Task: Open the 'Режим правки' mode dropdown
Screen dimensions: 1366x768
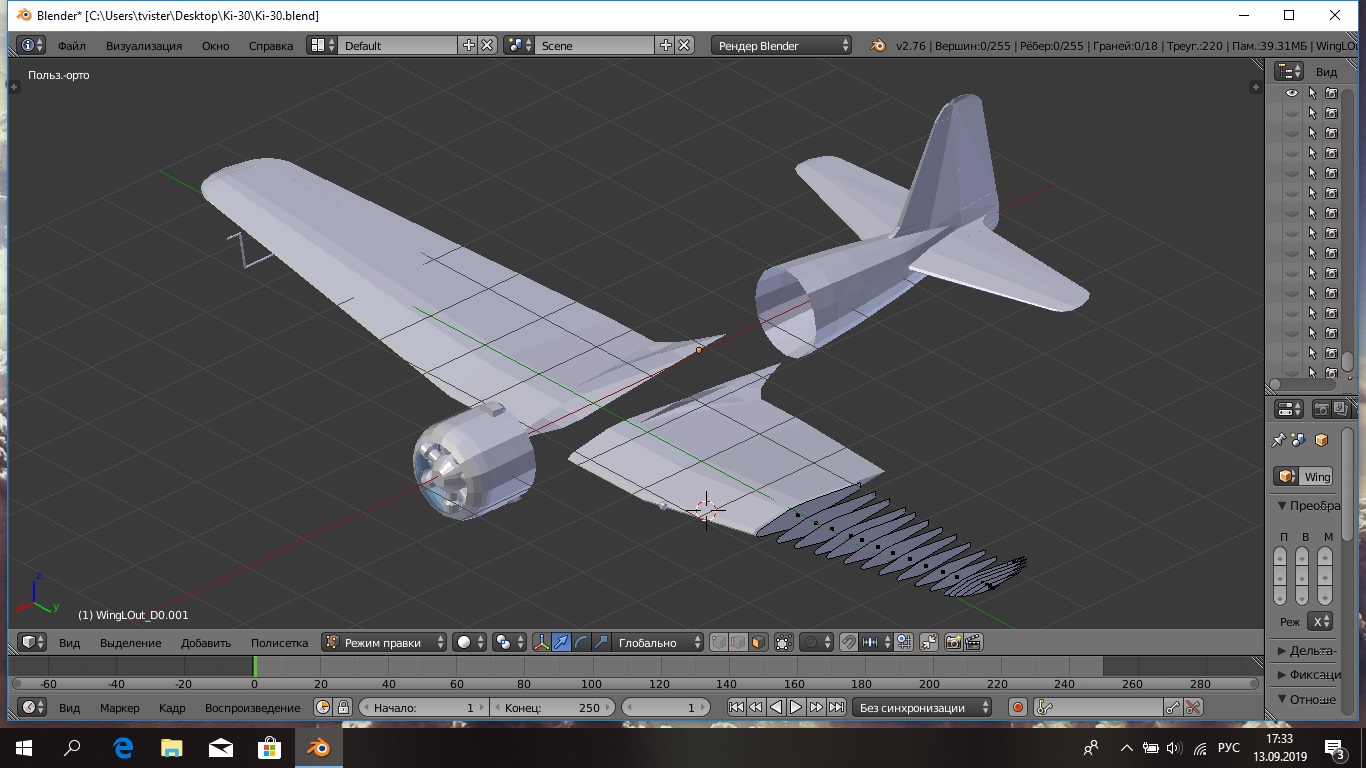Action: coord(384,643)
